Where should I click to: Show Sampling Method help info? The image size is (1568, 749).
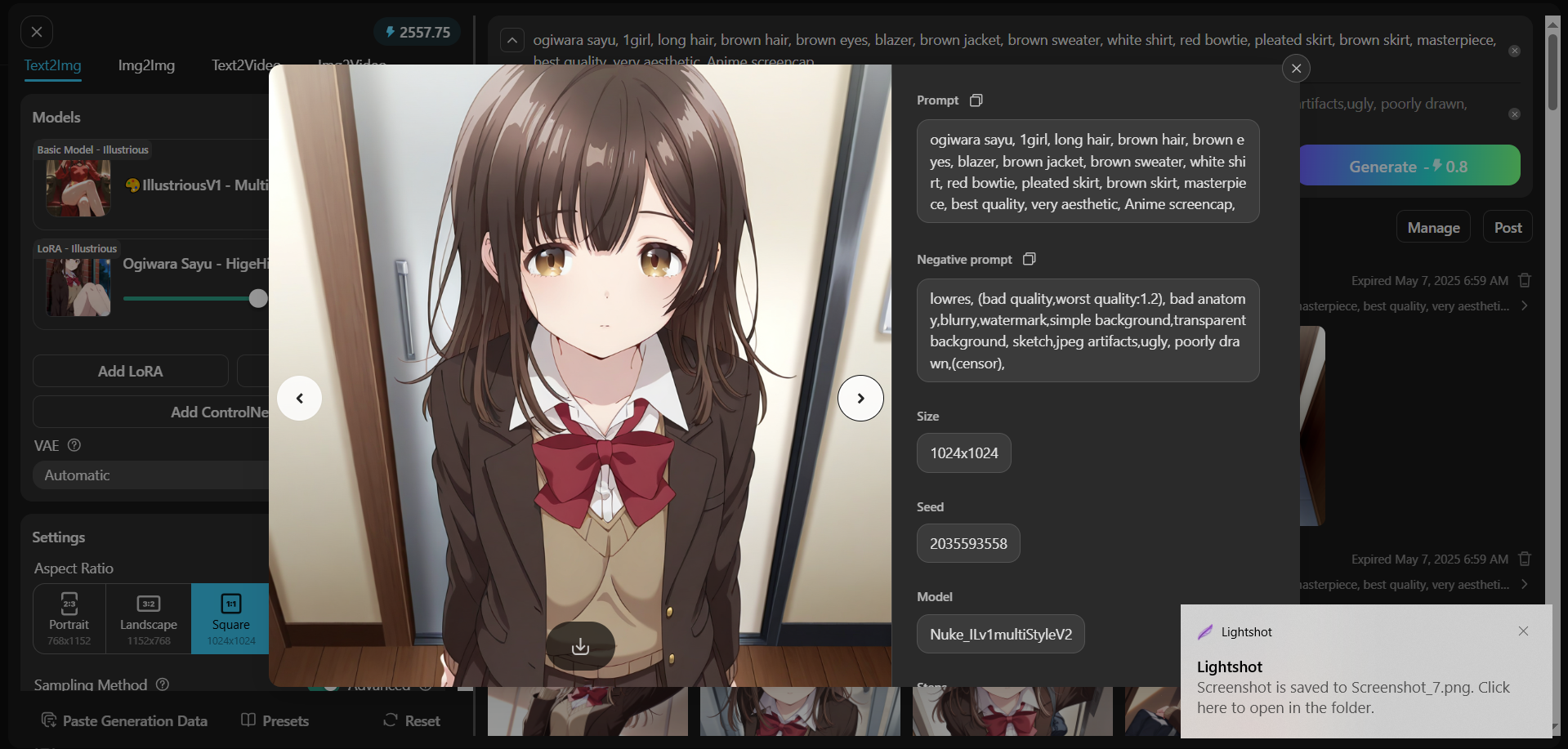(163, 684)
